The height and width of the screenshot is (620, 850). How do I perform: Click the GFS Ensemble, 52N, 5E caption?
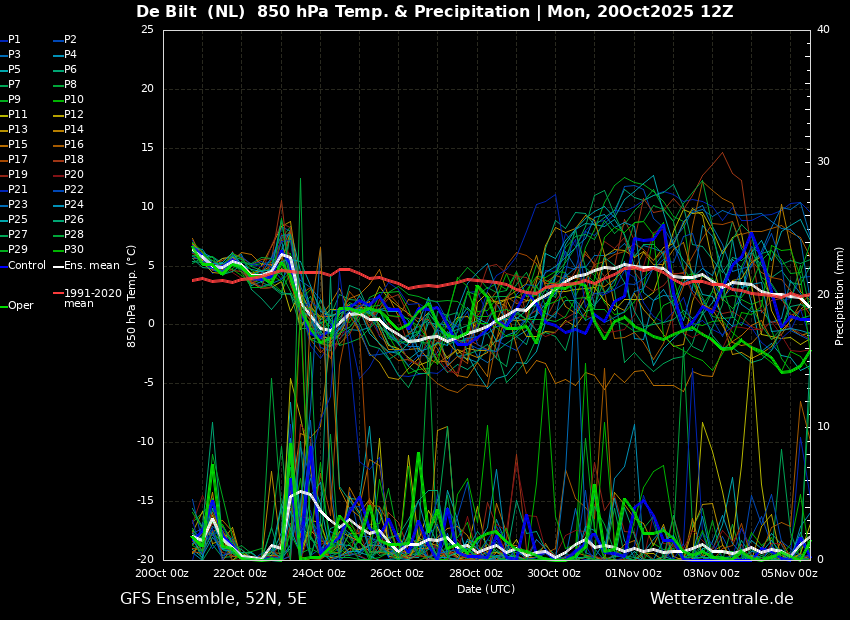[213, 599]
